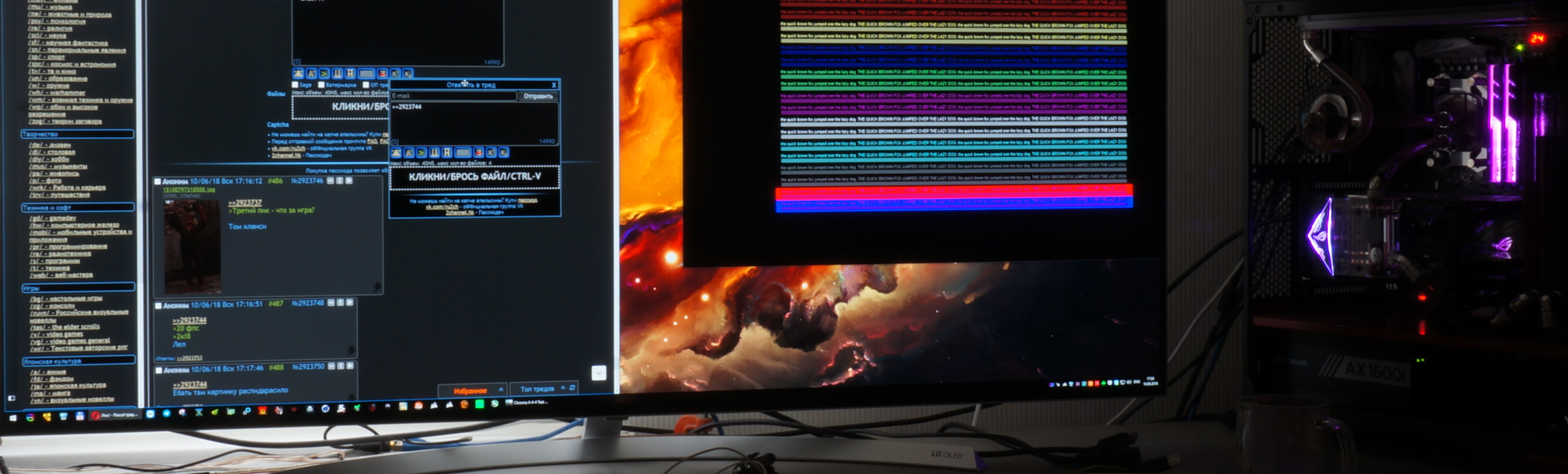Viewport: 1568px width, 474px height.
Task: Open the Windows Start menu
Action: coord(13,418)
